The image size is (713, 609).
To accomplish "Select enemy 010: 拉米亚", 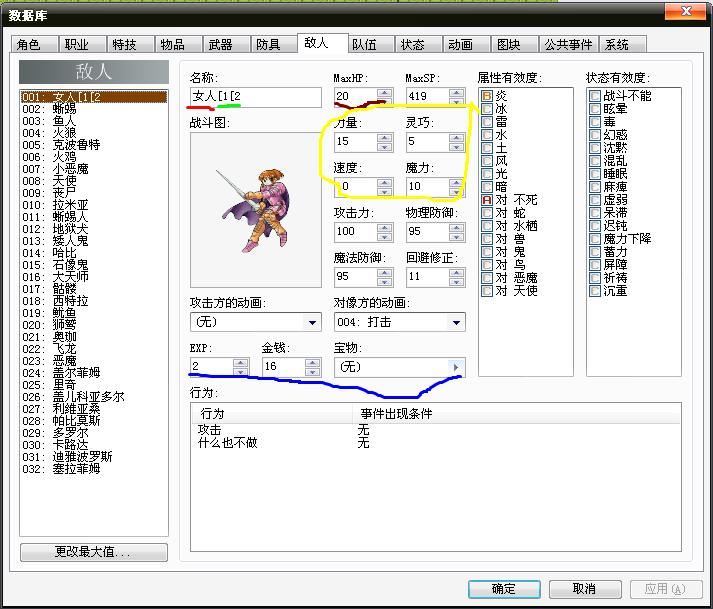I will coord(94,205).
